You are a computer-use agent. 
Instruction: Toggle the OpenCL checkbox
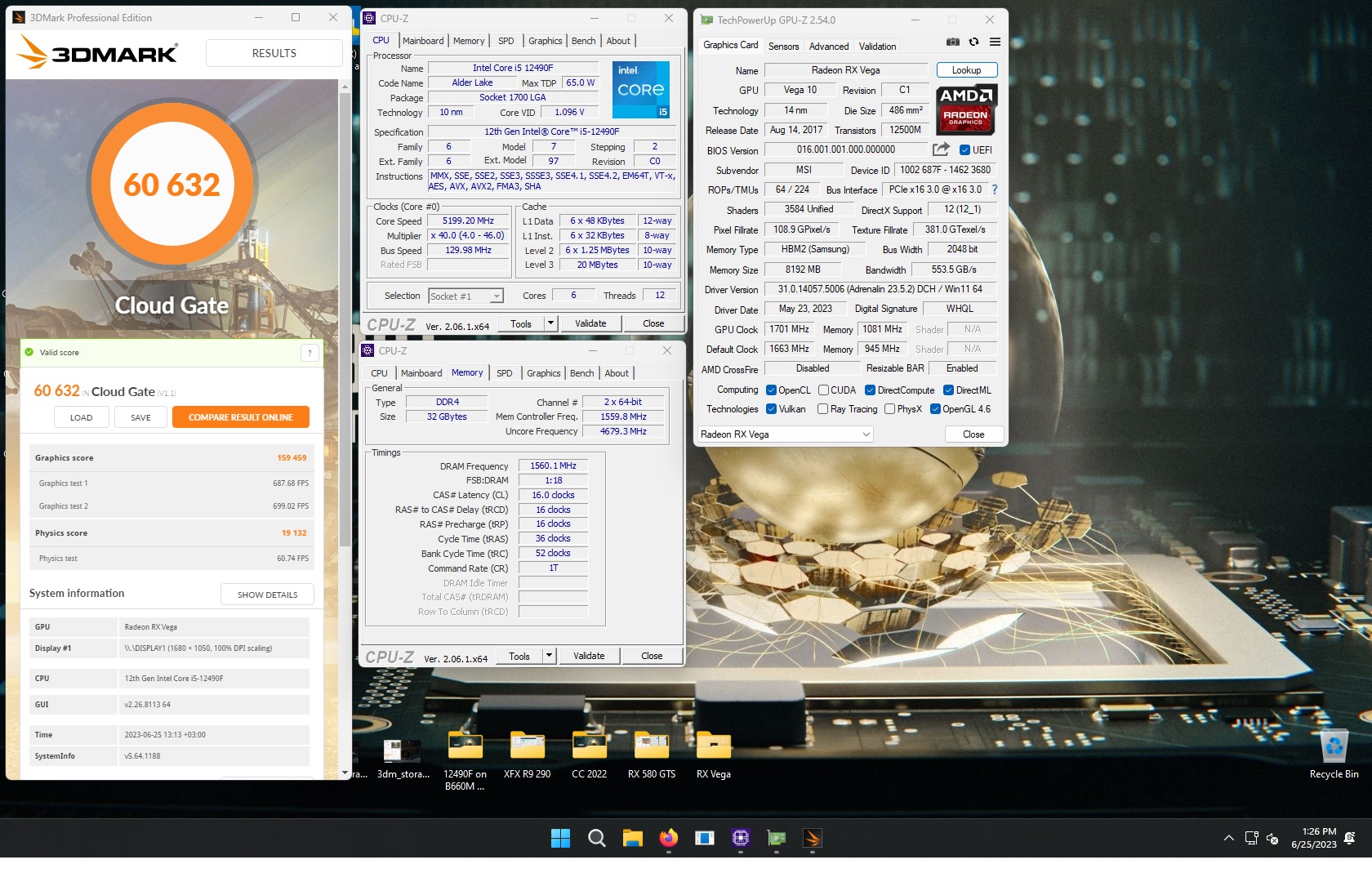pos(771,390)
